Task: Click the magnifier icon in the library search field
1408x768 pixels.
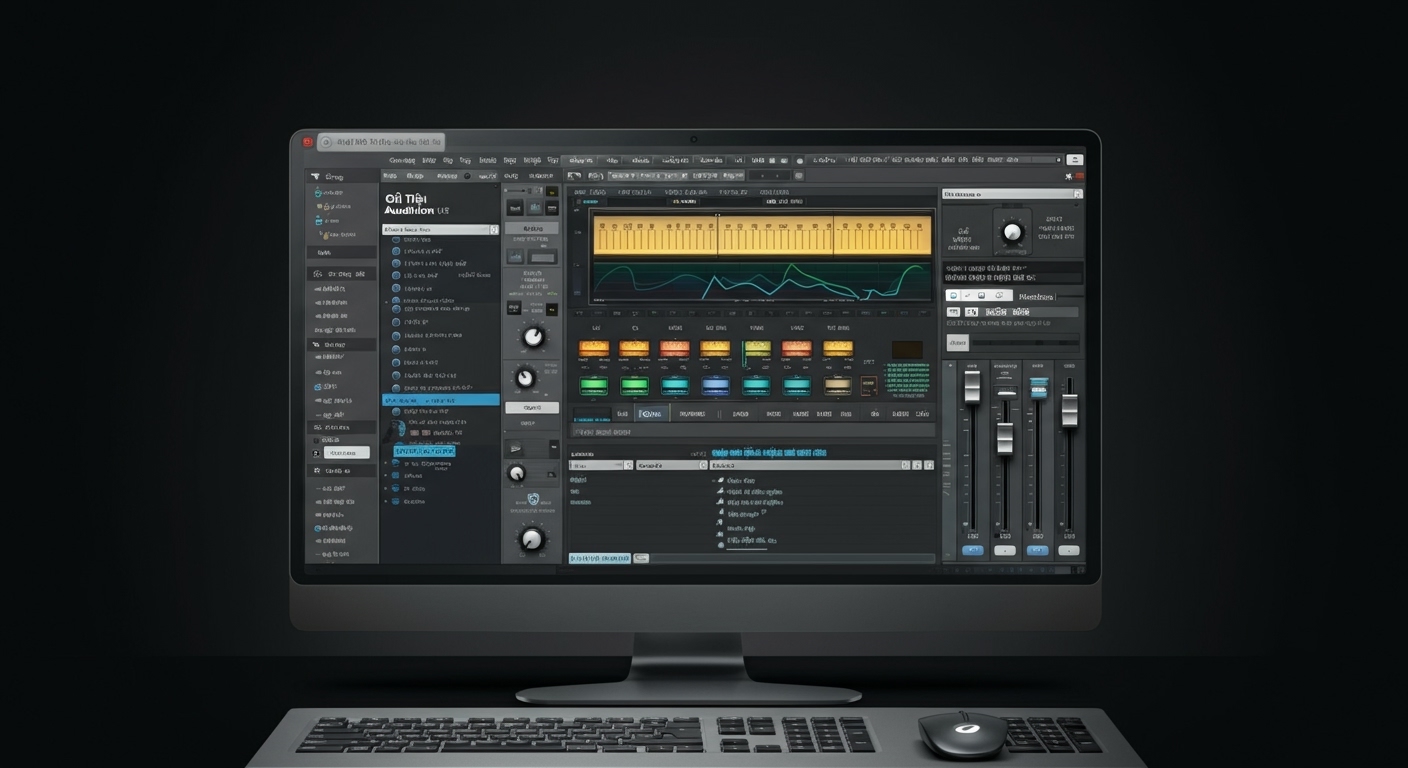Action: pyautogui.click(x=494, y=229)
